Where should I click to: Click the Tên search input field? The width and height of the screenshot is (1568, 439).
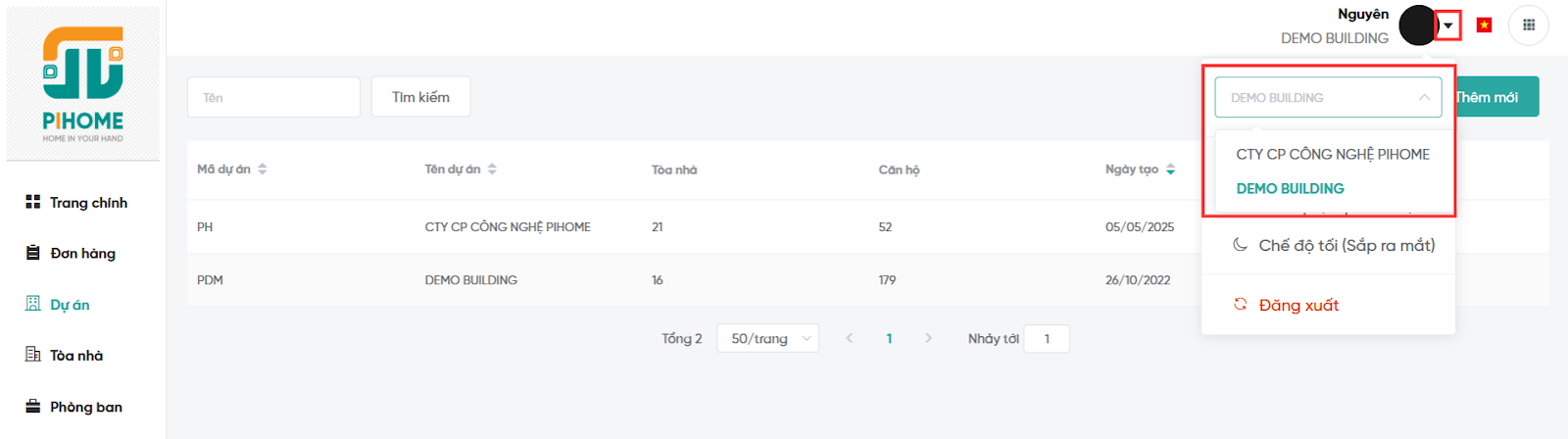tap(273, 97)
